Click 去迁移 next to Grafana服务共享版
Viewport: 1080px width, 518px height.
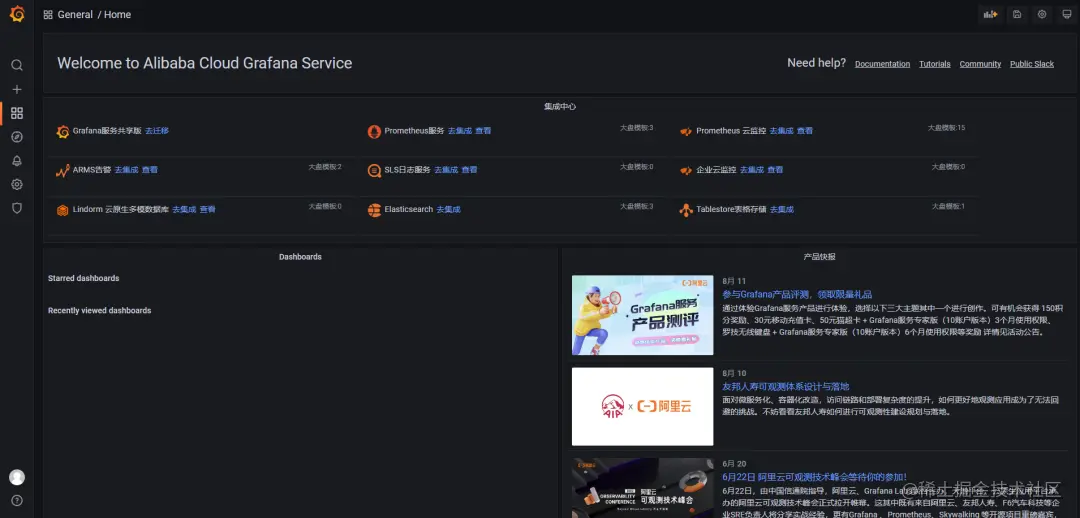[x=157, y=131]
